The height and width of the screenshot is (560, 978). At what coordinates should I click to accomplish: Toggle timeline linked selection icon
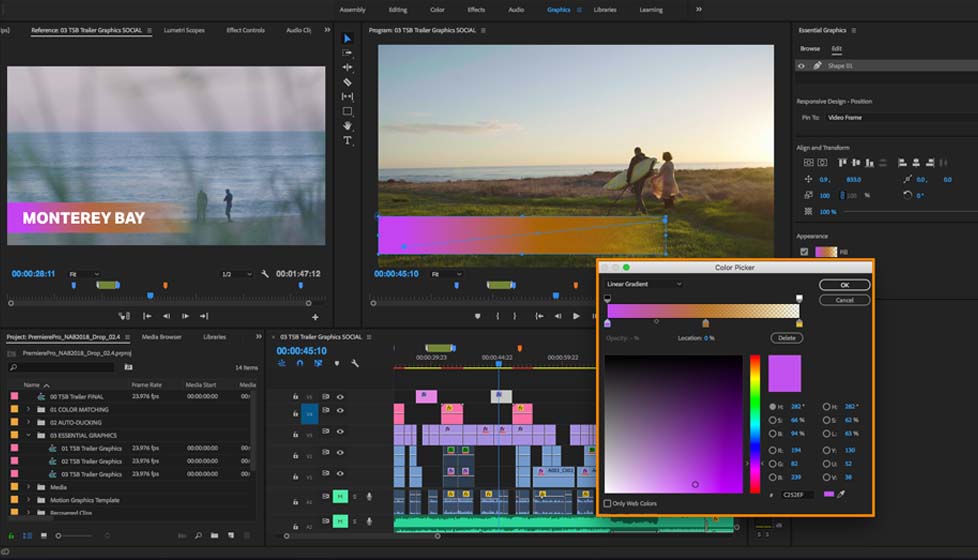pos(318,363)
